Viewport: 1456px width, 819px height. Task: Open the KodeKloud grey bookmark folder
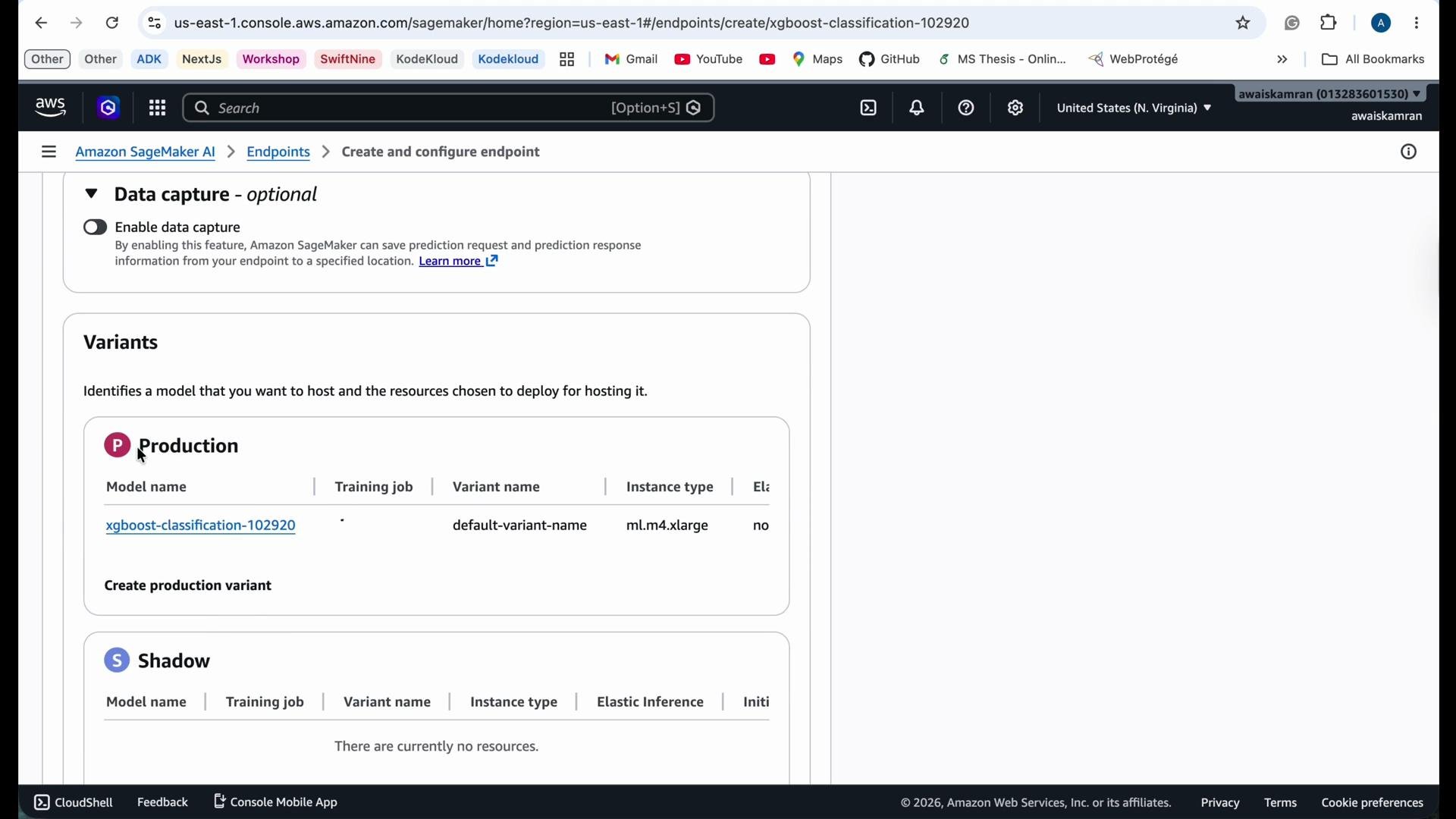coord(428,60)
